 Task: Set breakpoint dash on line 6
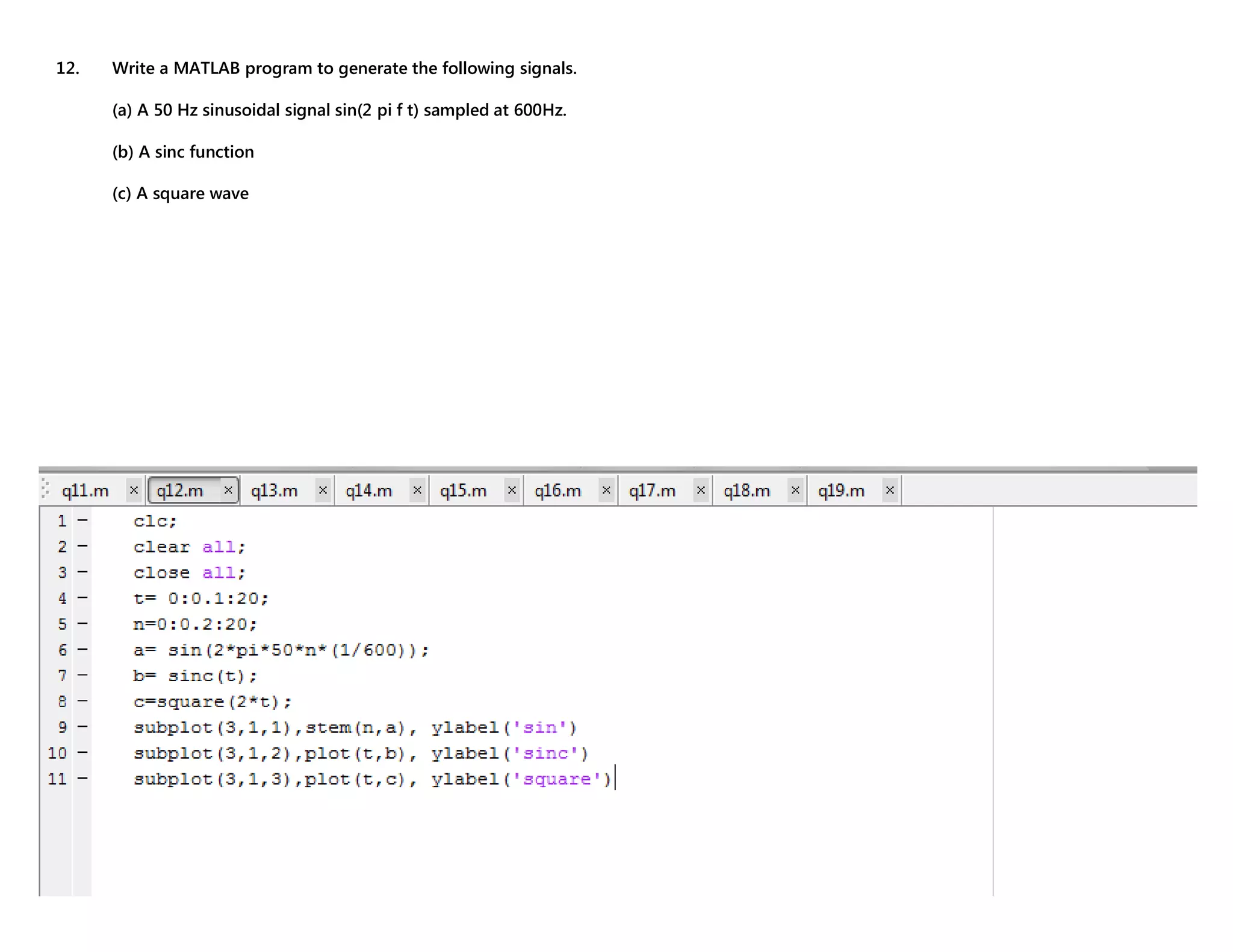[x=82, y=649]
